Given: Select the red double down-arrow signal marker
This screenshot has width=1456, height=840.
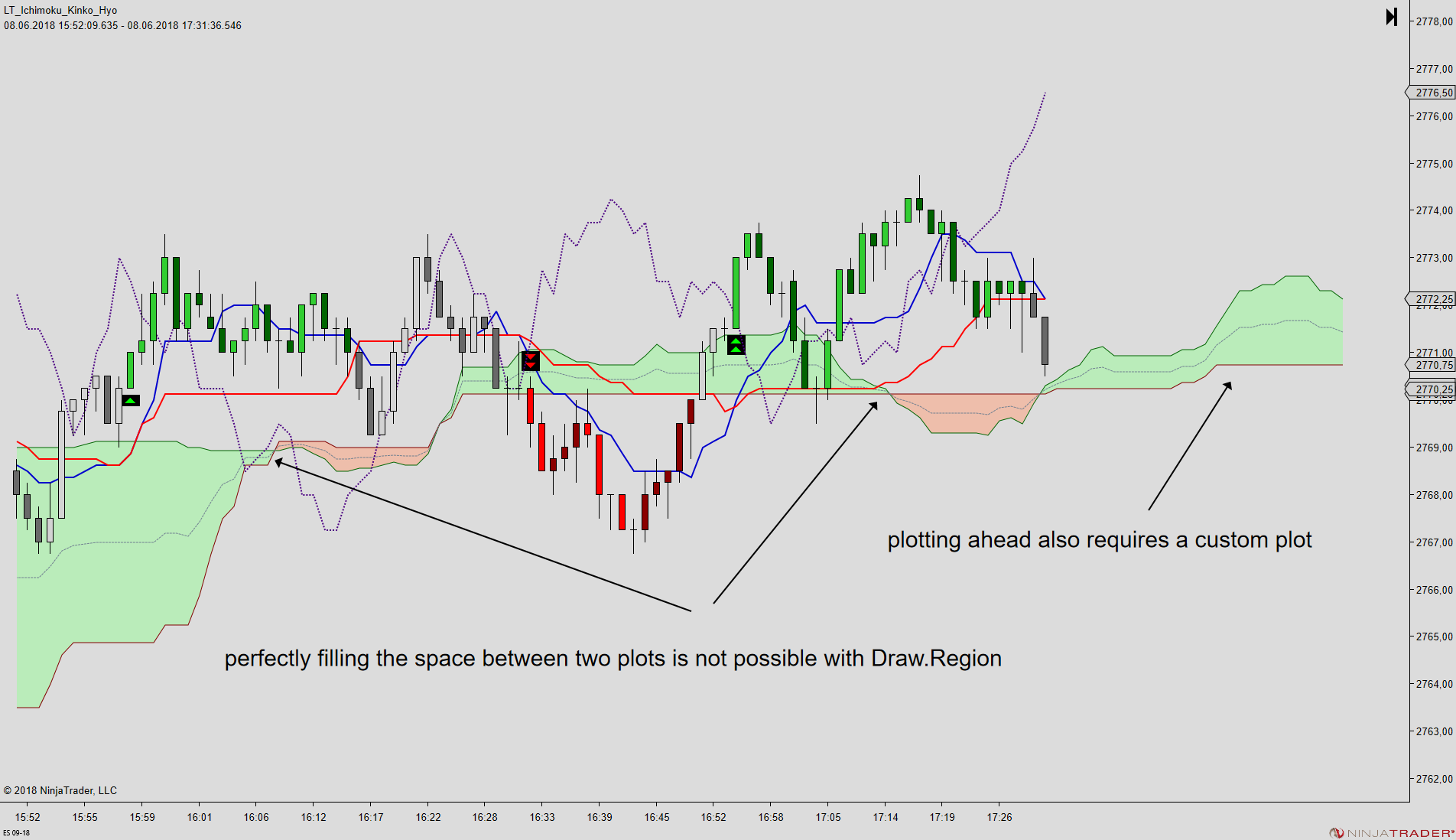Looking at the screenshot, I should (531, 361).
